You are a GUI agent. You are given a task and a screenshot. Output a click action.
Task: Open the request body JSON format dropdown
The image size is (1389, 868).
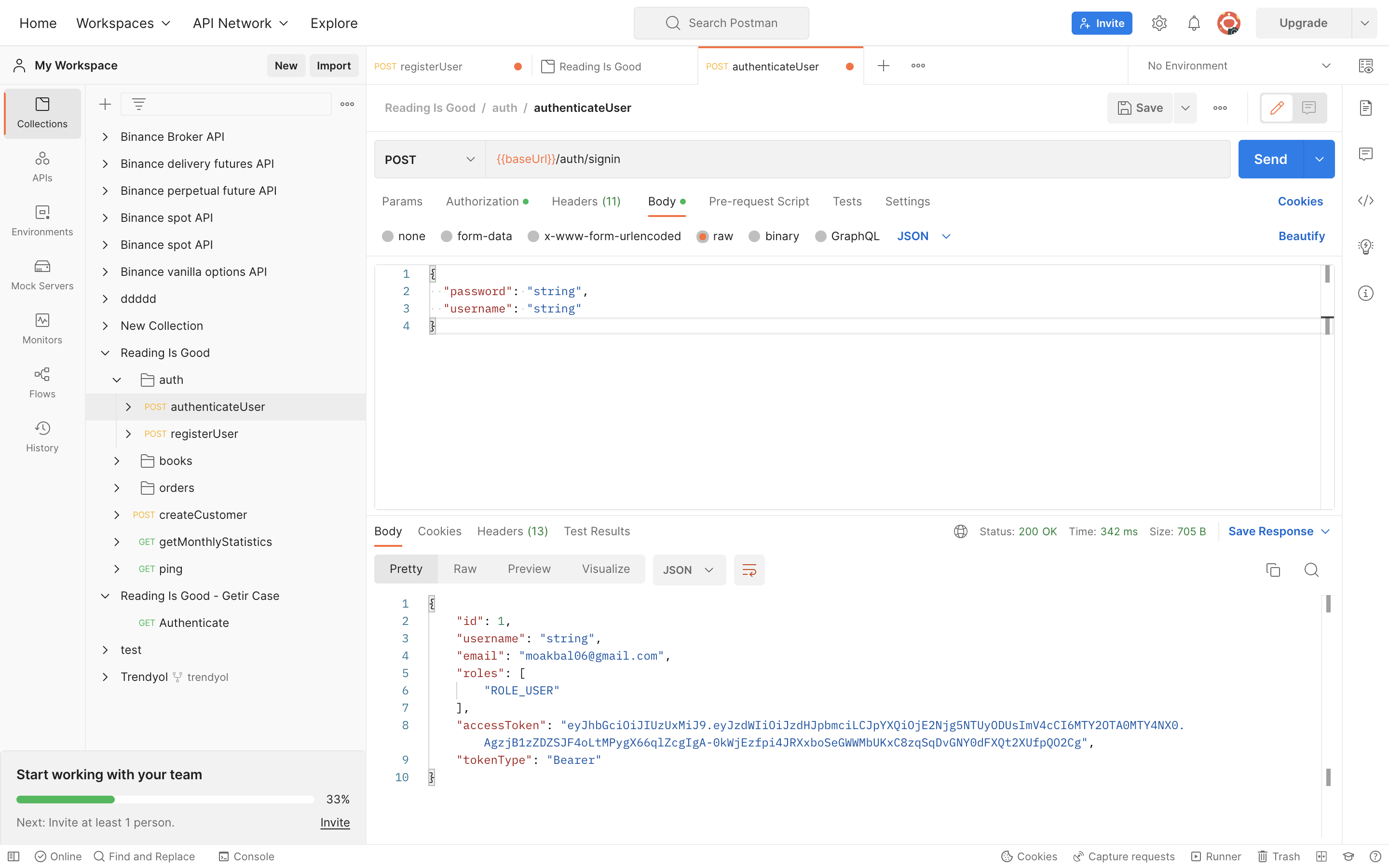pyautogui.click(x=924, y=236)
